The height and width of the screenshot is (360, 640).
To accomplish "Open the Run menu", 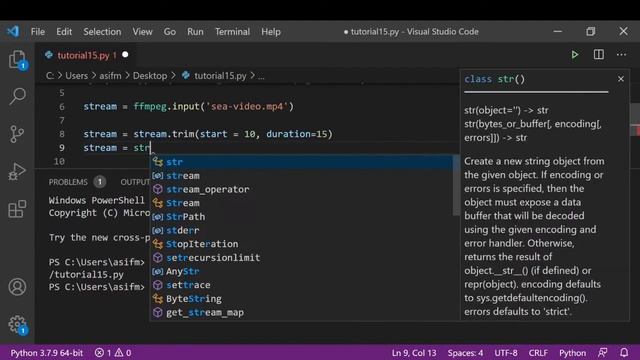I will (x=195, y=32).
